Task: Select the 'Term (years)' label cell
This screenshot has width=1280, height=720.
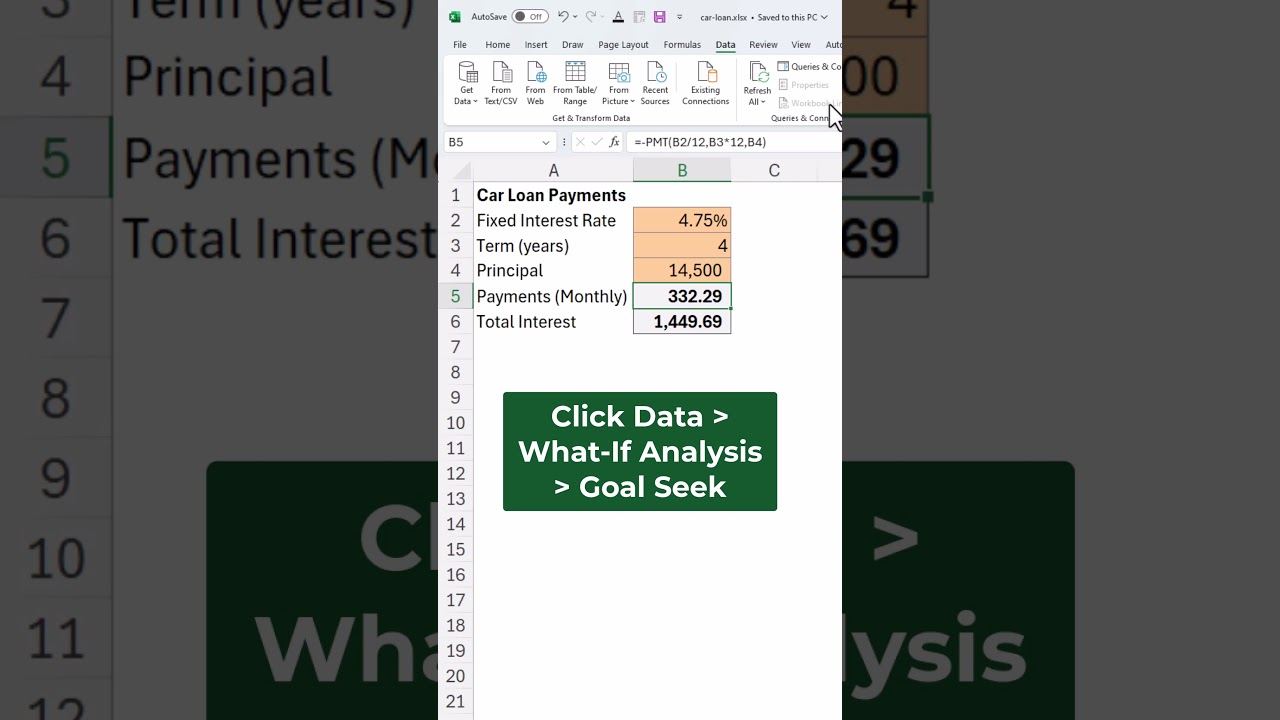Action: [x=553, y=245]
